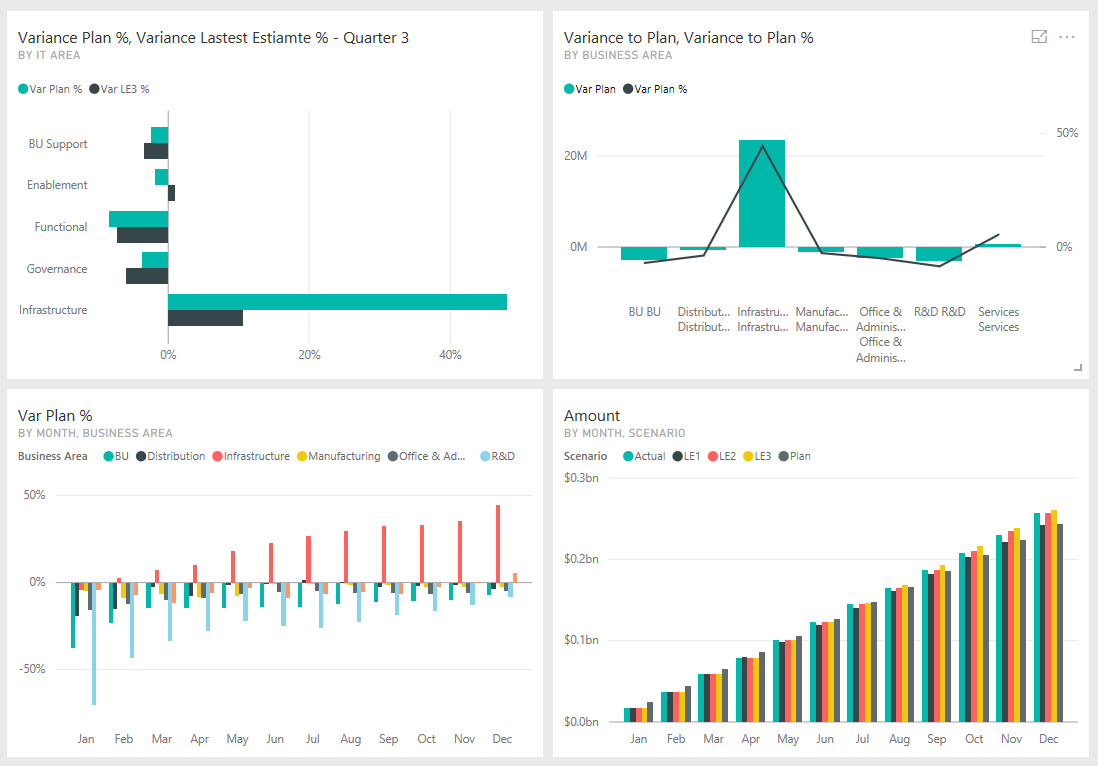Click the 'BU Support' axis label
This screenshot has height=766, width=1098.
pyautogui.click(x=58, y=144)
